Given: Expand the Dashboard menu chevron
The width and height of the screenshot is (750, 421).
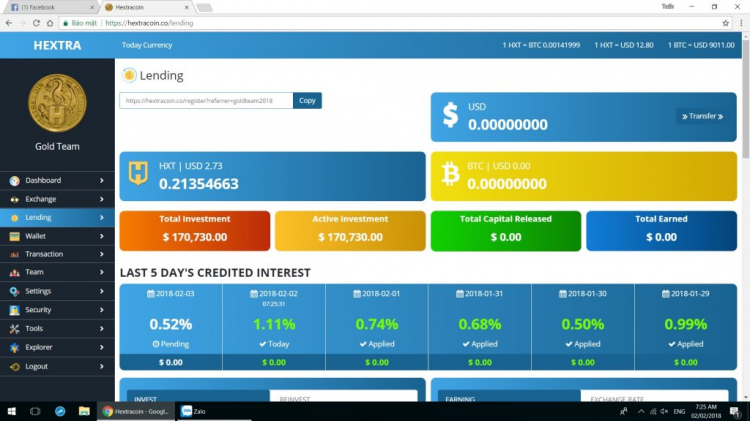Looking at the screenshot, I should coord(102,180).
